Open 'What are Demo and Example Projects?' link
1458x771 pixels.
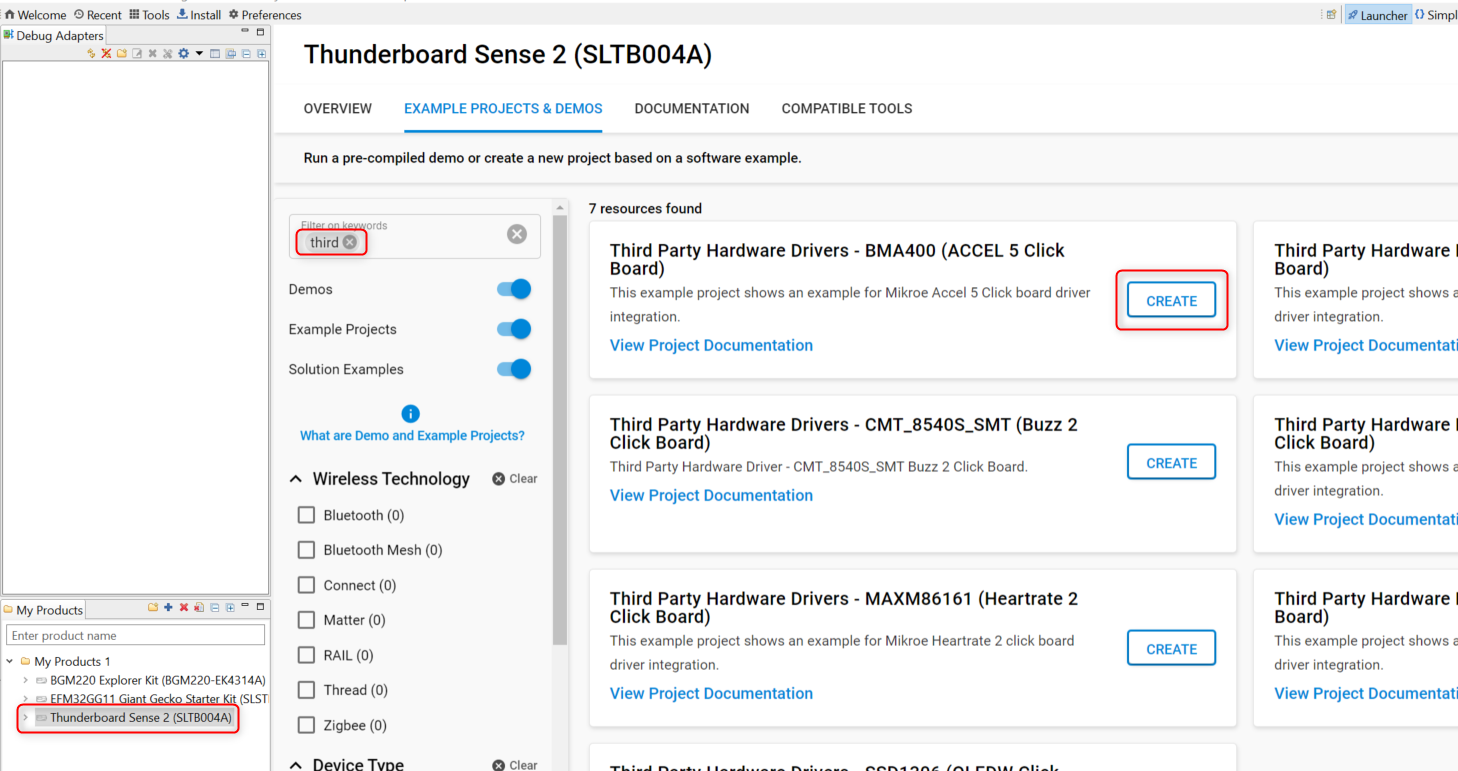coord(412,436)
